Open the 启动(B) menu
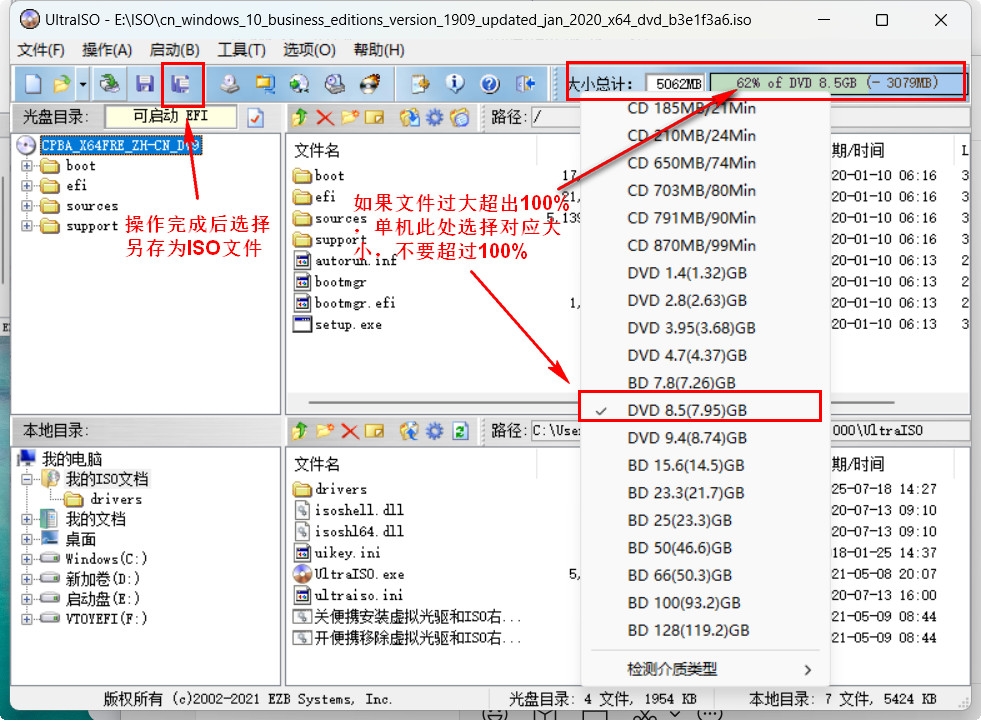981x720 pixels. click(175, 50)
